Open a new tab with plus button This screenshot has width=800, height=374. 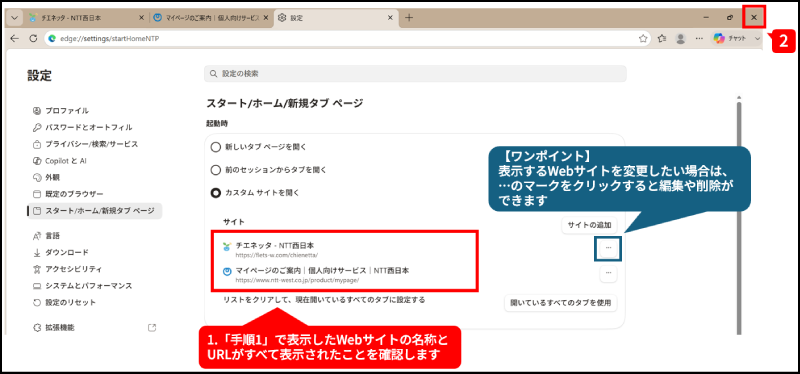click(x=409, y=18)
